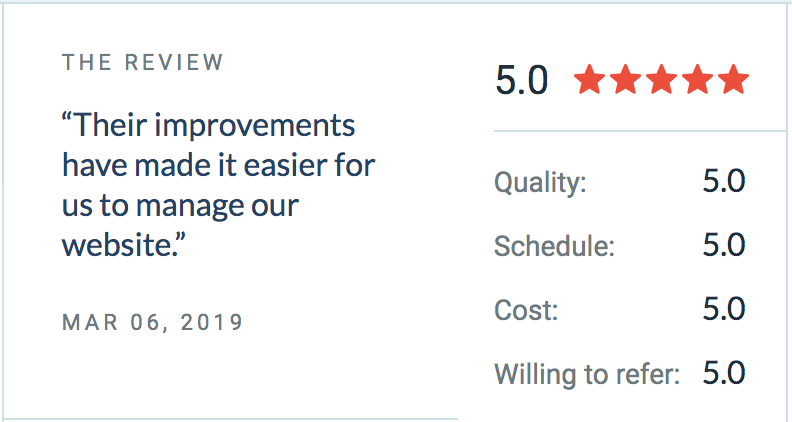Screen dimensions: 792x422
Task: Click the divider line under star rating
Action: pos(640,131)
